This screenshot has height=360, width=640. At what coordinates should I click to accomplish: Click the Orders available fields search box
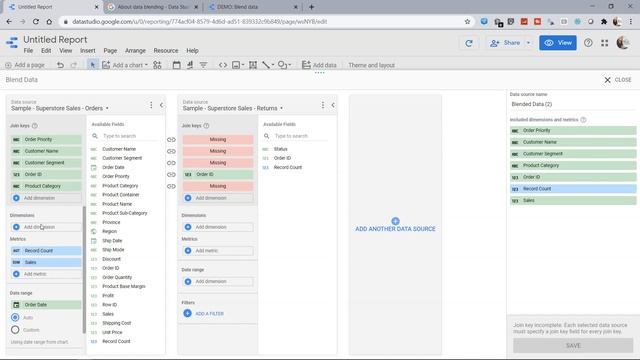pos(124,136)
